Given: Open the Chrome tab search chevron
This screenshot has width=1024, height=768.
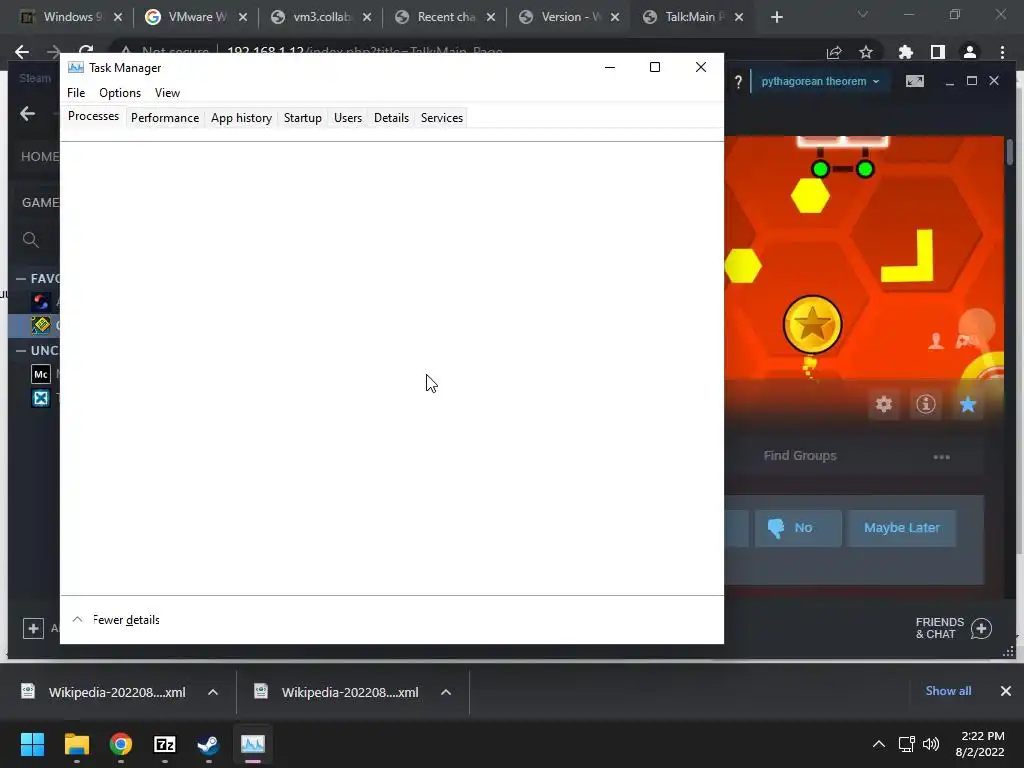Looking at the screenshot, I should 863,14.
